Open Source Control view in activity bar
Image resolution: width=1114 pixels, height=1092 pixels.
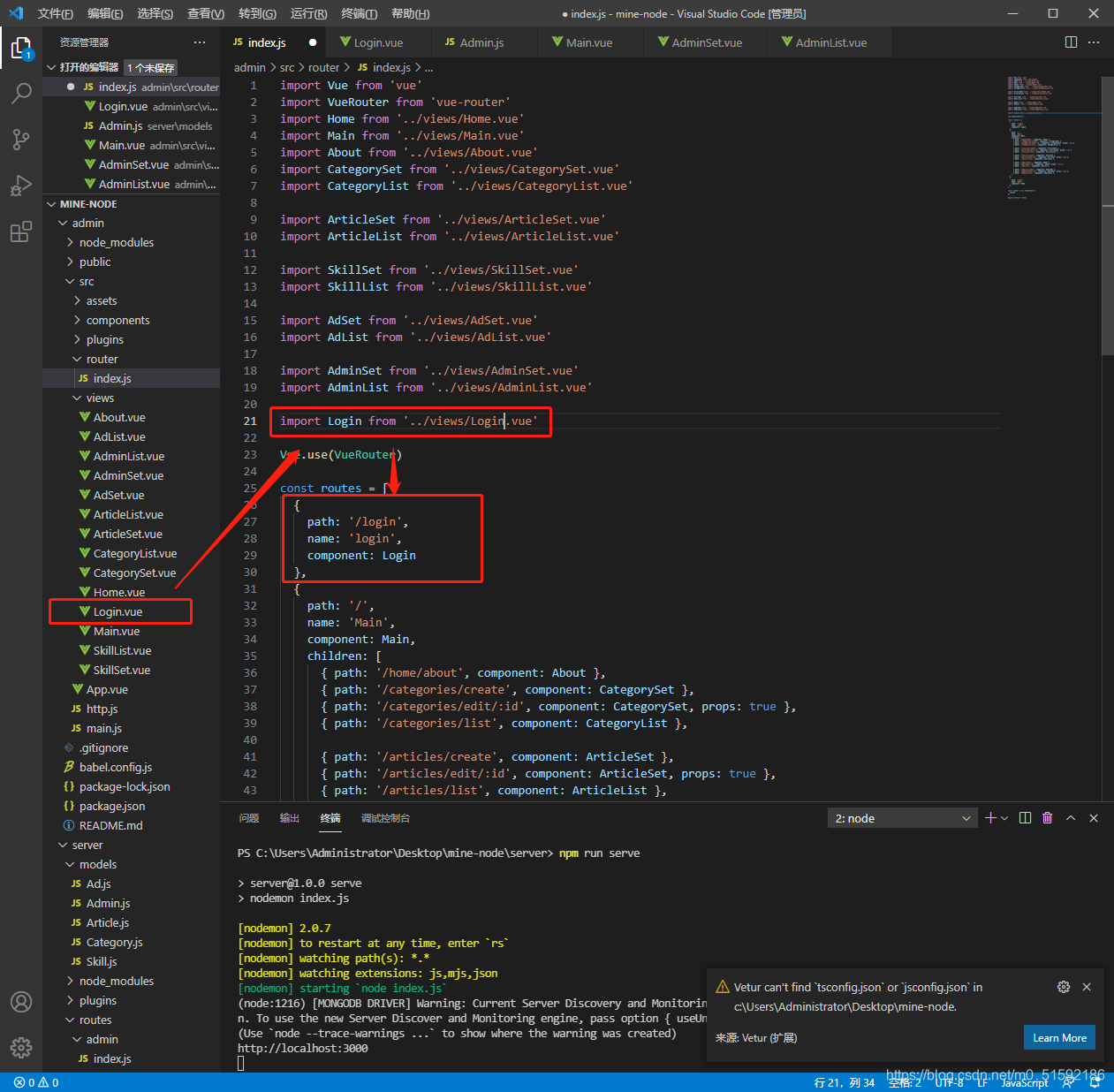tap(21, 140)
